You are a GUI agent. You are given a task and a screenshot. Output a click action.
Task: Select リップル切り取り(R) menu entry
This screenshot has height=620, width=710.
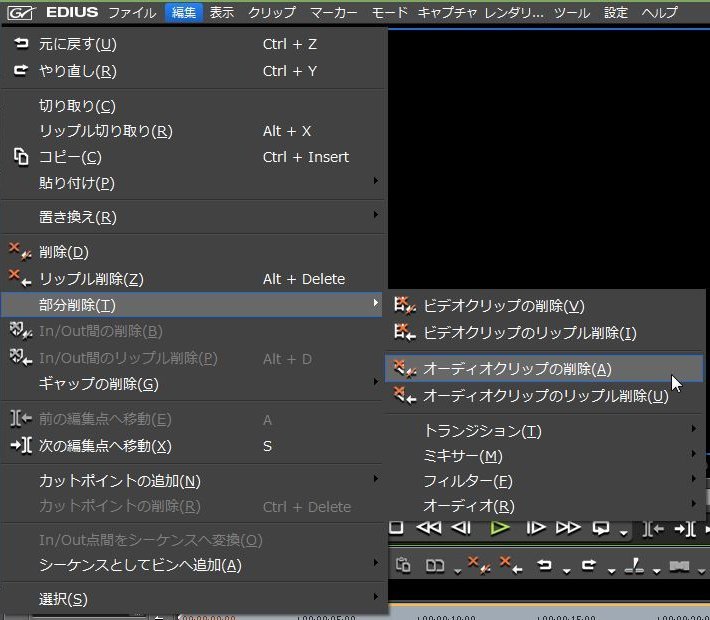pyautogui.click(x=194, y=131)
